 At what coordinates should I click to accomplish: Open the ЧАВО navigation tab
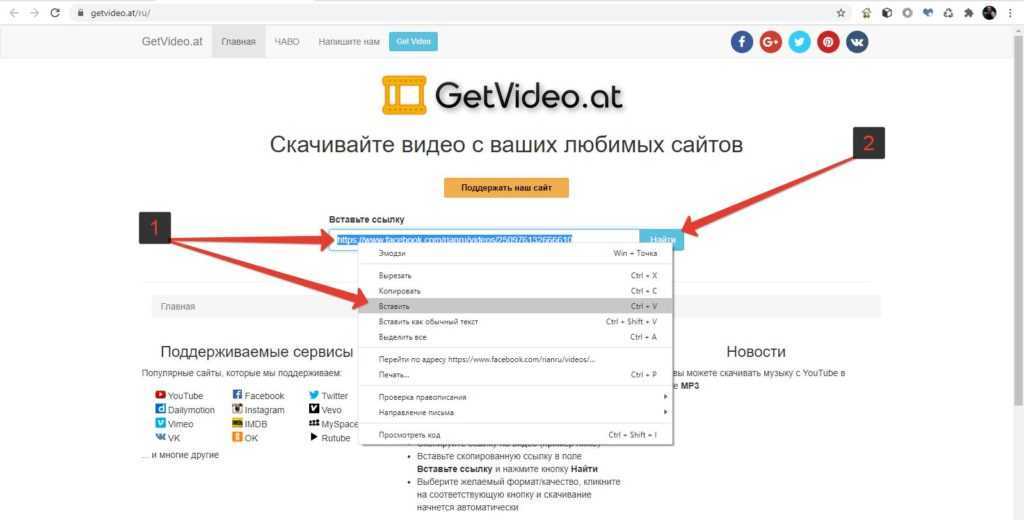[287, 42]
